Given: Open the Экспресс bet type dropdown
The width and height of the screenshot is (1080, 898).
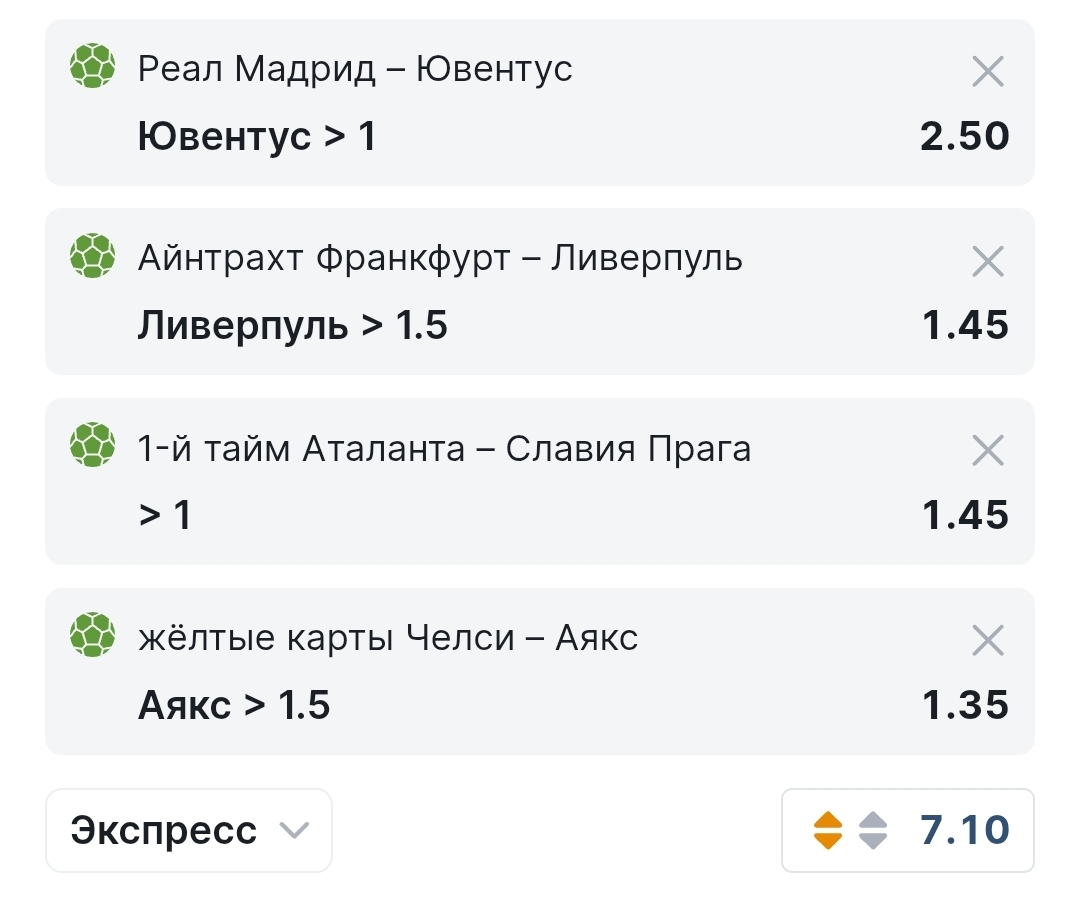Looking at the screenshot, I should pyautogui.click(x=188, y=830).
